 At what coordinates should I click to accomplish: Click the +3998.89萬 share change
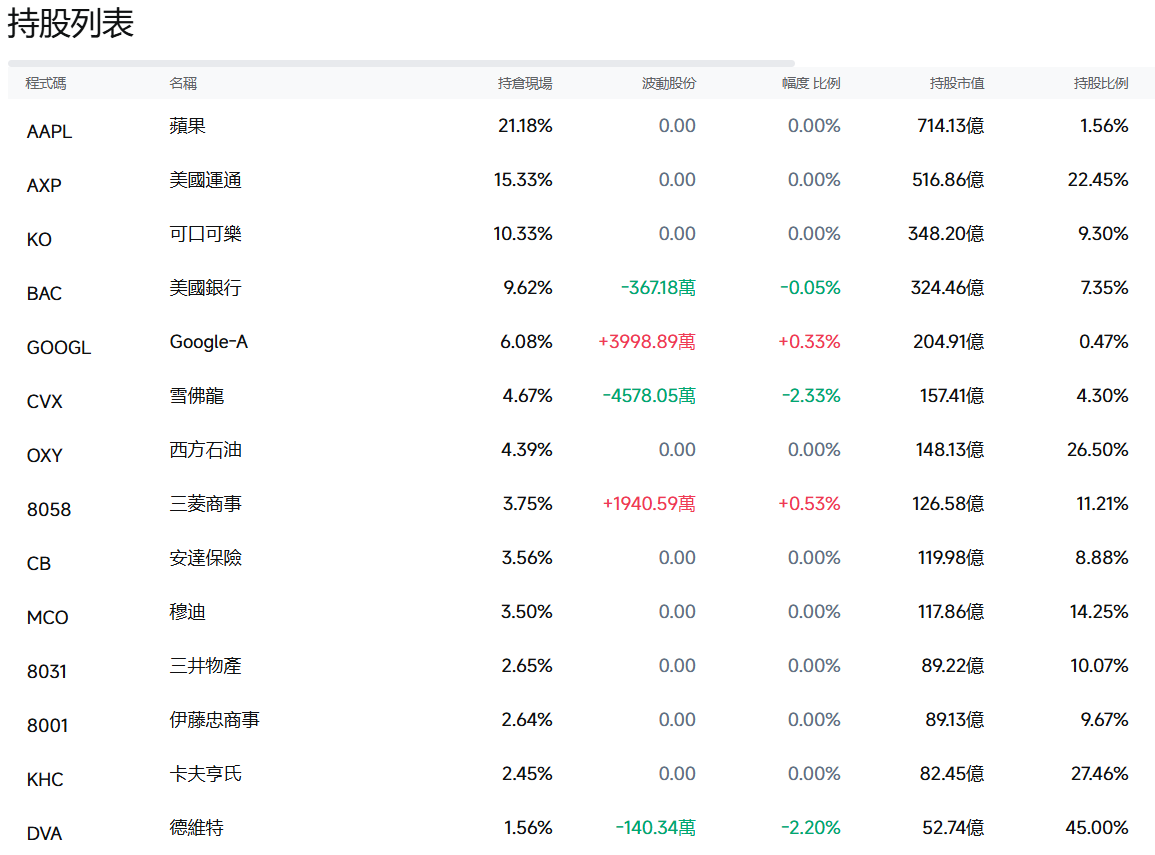(647, 342)
